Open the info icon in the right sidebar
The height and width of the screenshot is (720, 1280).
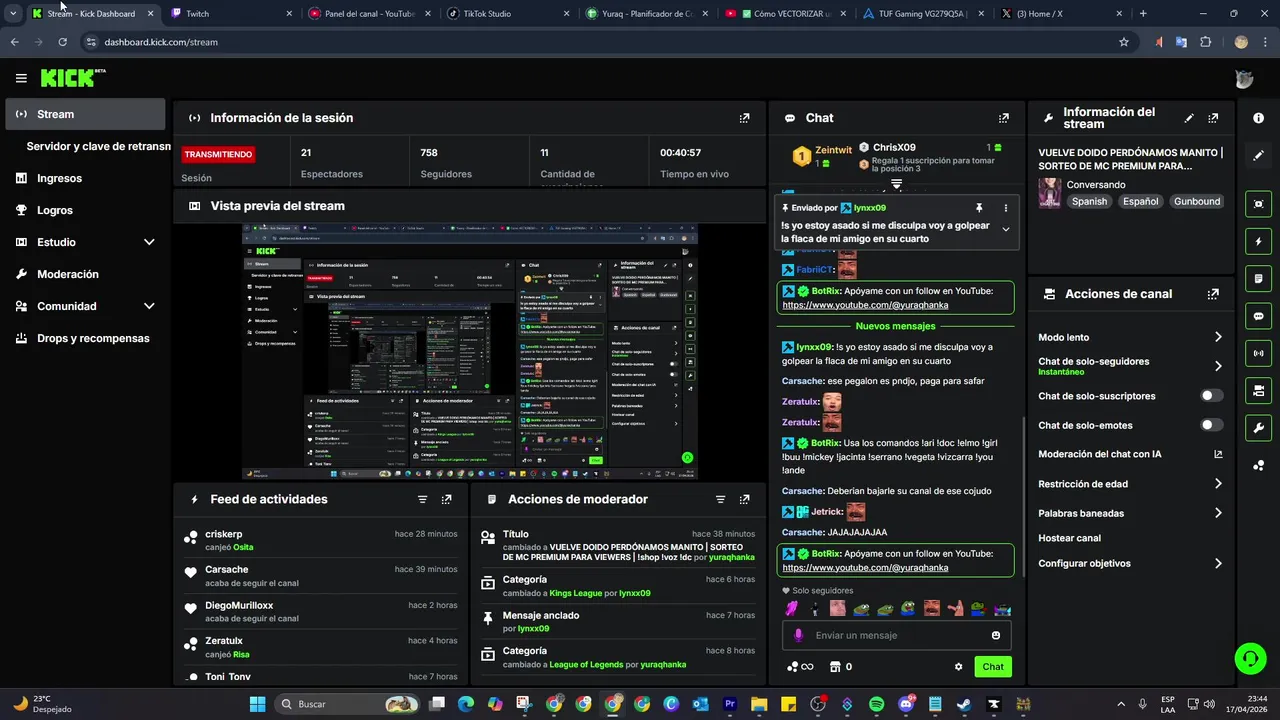click(1258, 118)
